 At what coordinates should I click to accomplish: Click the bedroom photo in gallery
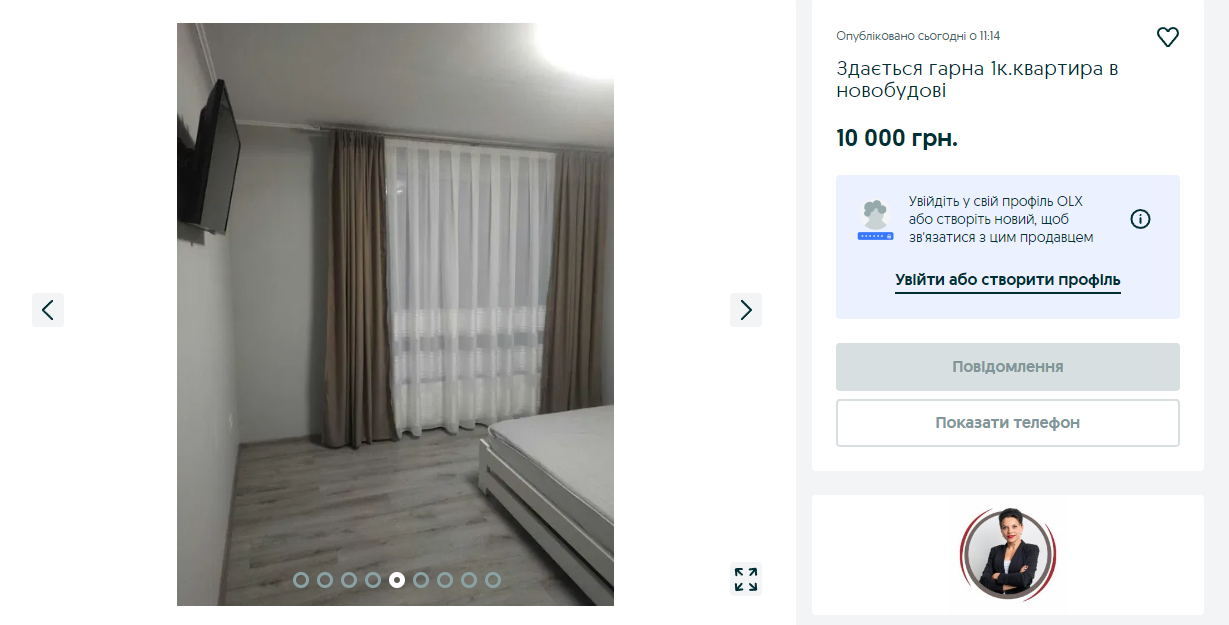pyautogui.click(x=395, y=314)
